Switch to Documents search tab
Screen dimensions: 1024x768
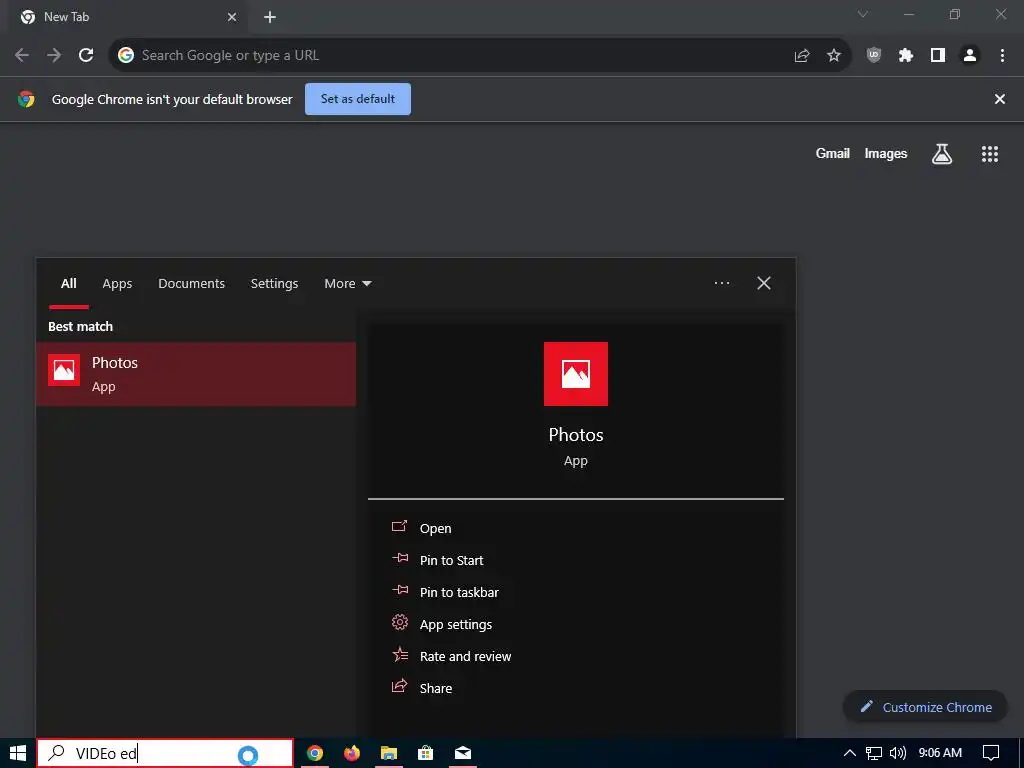click(191, 283)
